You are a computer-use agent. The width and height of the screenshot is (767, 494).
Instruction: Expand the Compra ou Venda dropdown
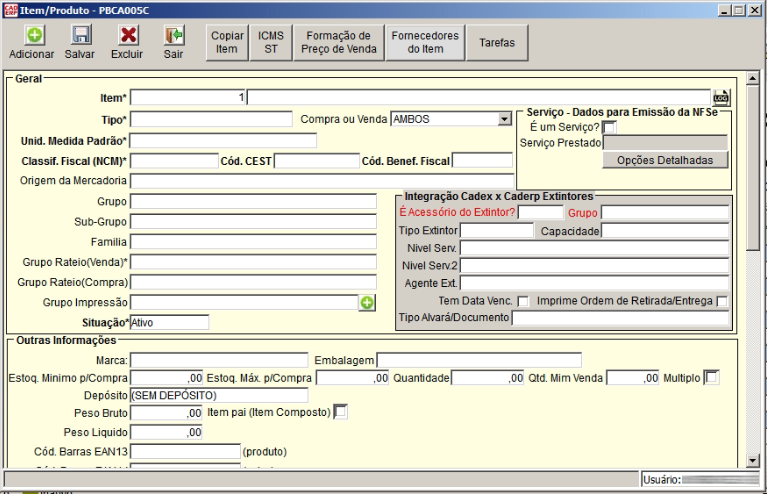coord(504,119)
